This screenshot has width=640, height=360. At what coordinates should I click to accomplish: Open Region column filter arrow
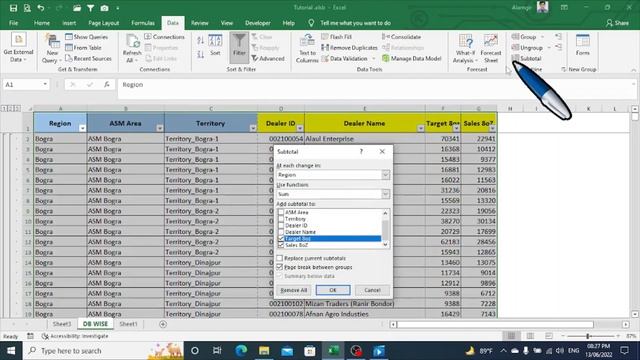[82, 128]
